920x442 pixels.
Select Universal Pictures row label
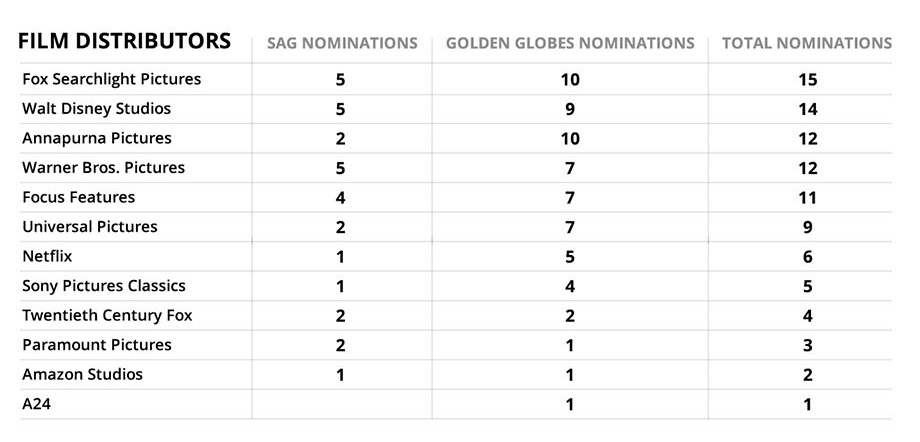(89, 227)
